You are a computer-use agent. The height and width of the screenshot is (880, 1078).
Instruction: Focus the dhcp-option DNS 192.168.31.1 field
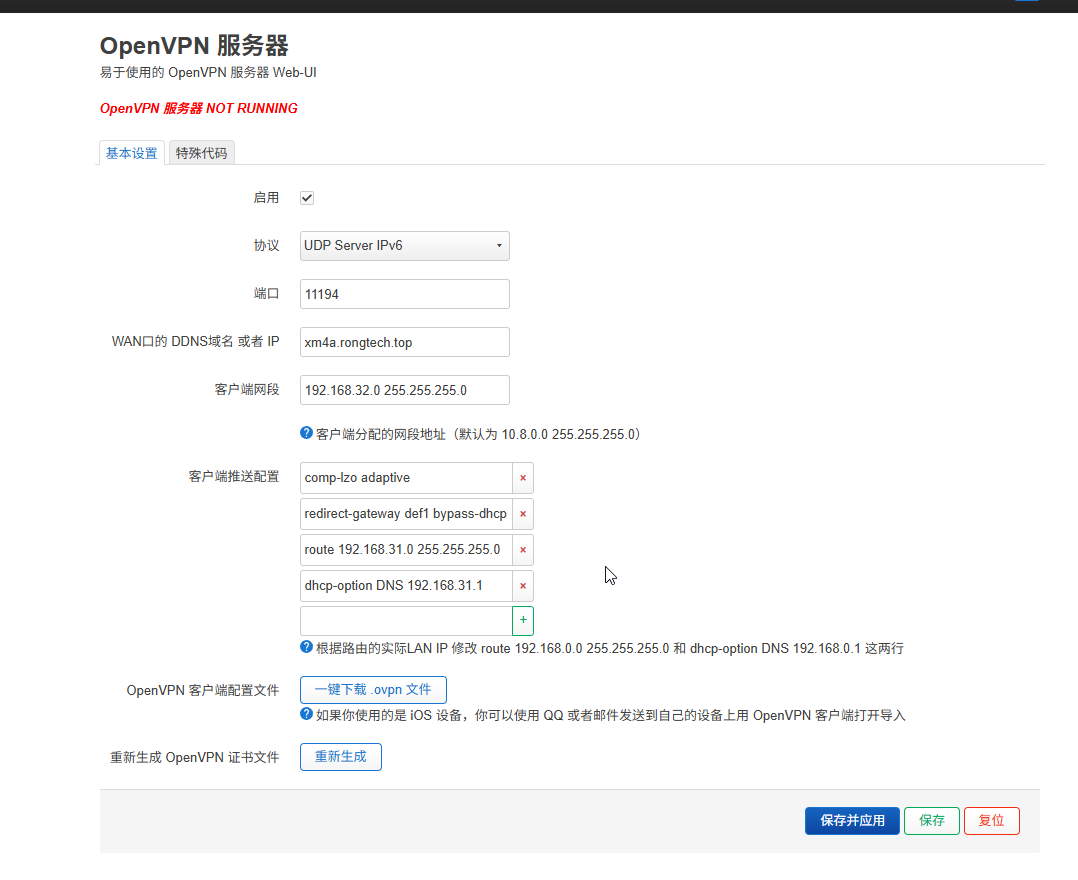(x=406, y=586)
